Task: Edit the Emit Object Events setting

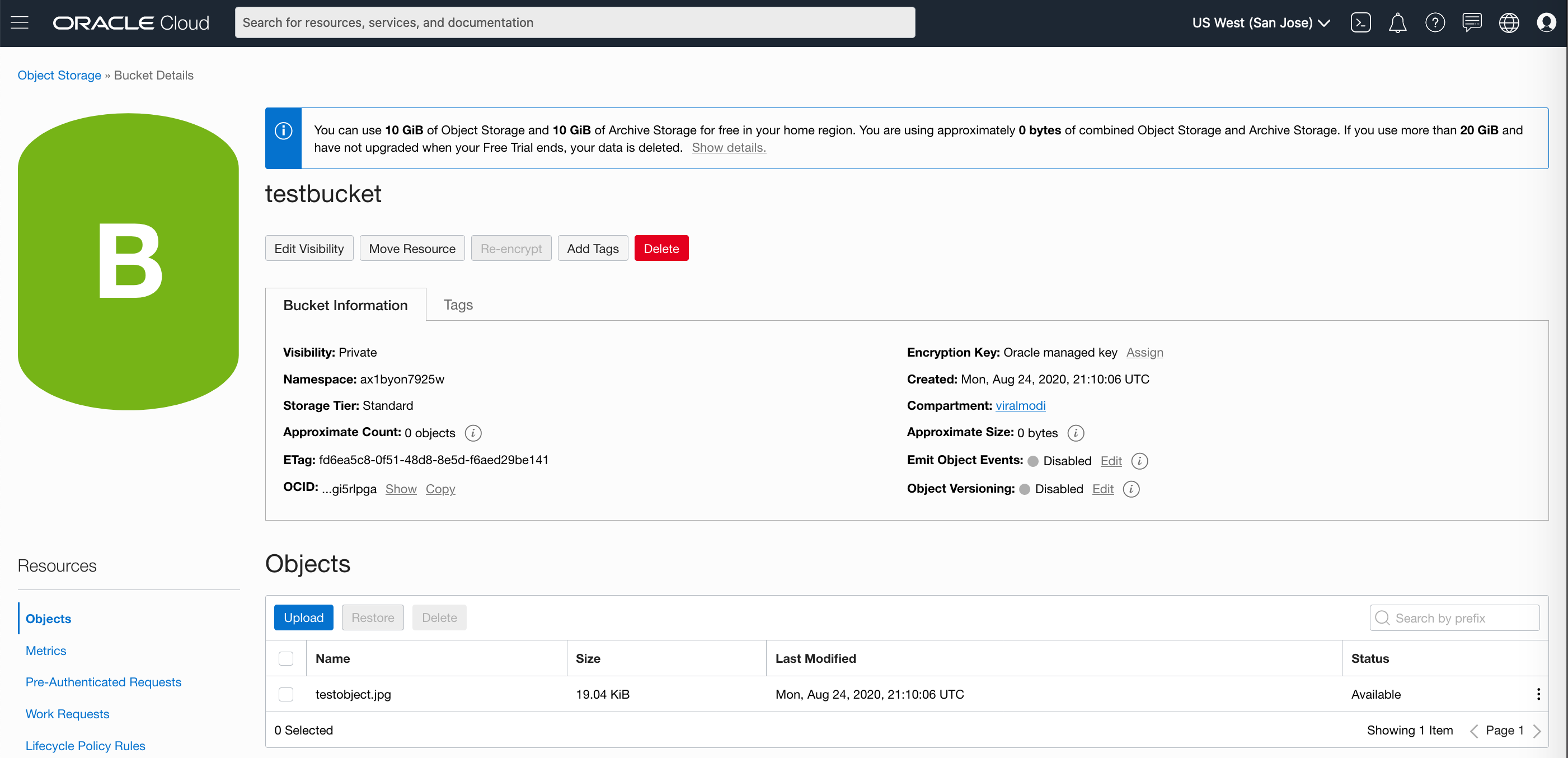Action: pos(1111,461)
